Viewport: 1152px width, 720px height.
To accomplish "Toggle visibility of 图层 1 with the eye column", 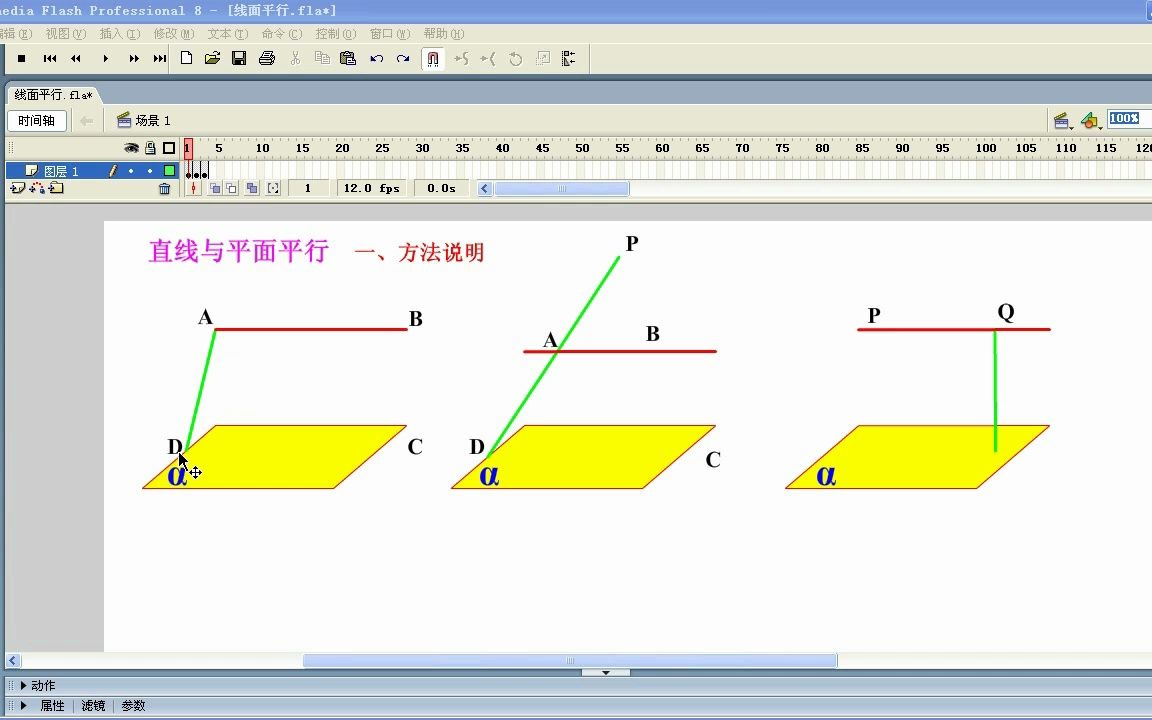I will 131,171.
